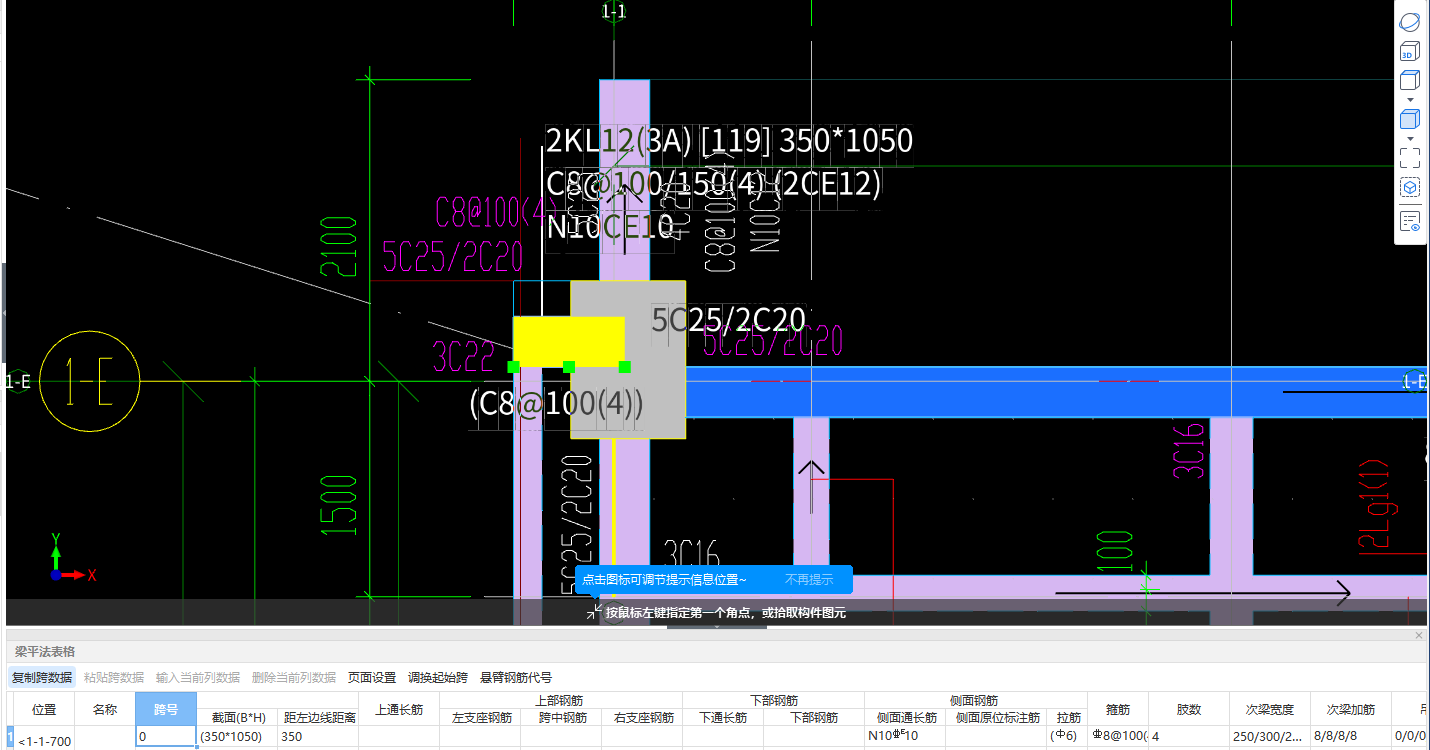The width and height of the screenshot is (1430, 750).
Task: Switch to 3D view icon
Action: click(x=1410, y=51)
